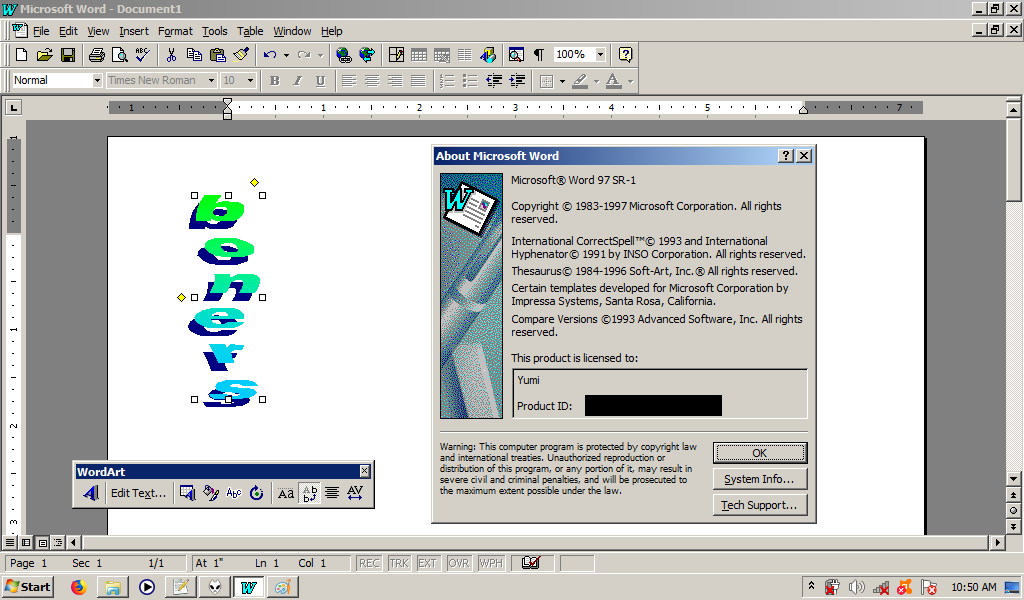Open the Table menu
The height and width of the screenshot is (600, 1024).
[250, 31]
